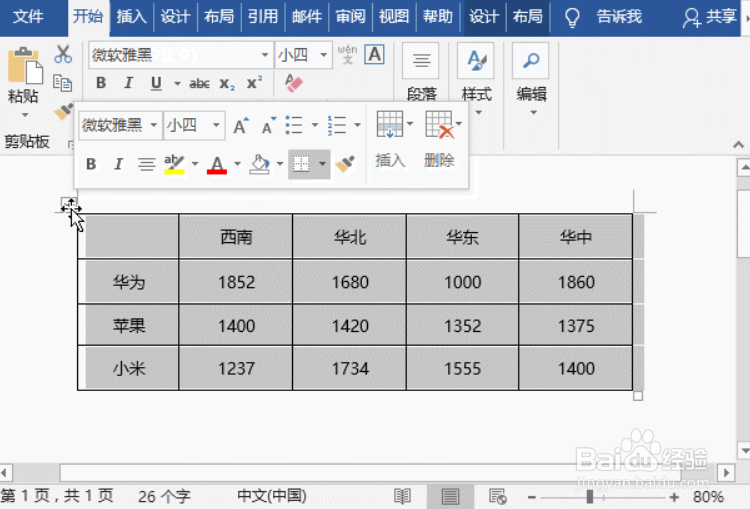Screen dimensions: 750x509
Task: Click the horizontal scrollbar right arrow
Action: pos(727,473)
